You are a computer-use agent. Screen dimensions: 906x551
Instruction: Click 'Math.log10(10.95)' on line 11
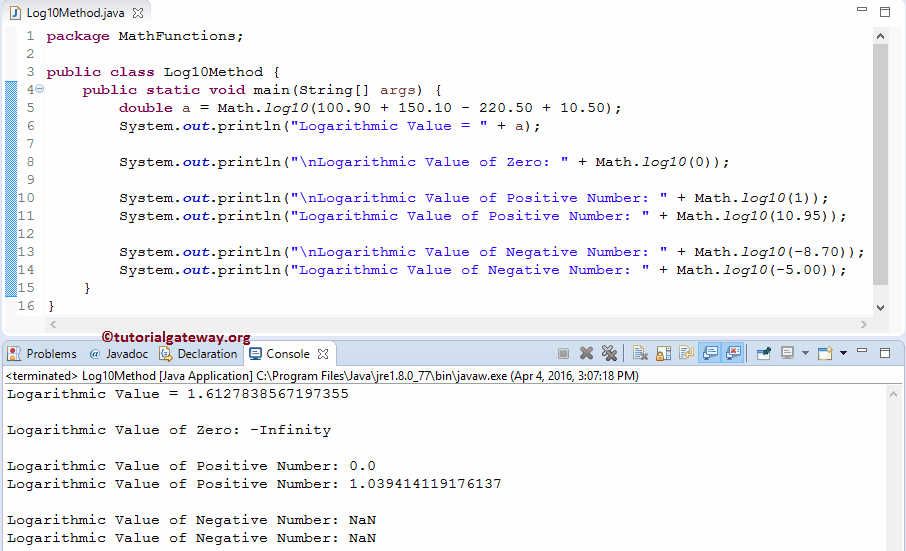755,216
